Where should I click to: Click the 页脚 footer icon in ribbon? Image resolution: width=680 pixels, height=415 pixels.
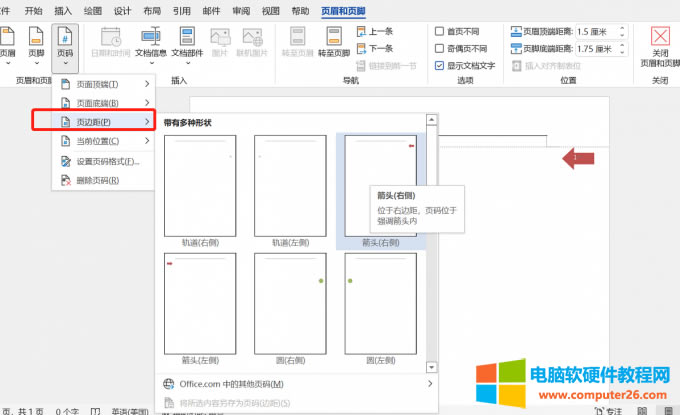point(36,46)
